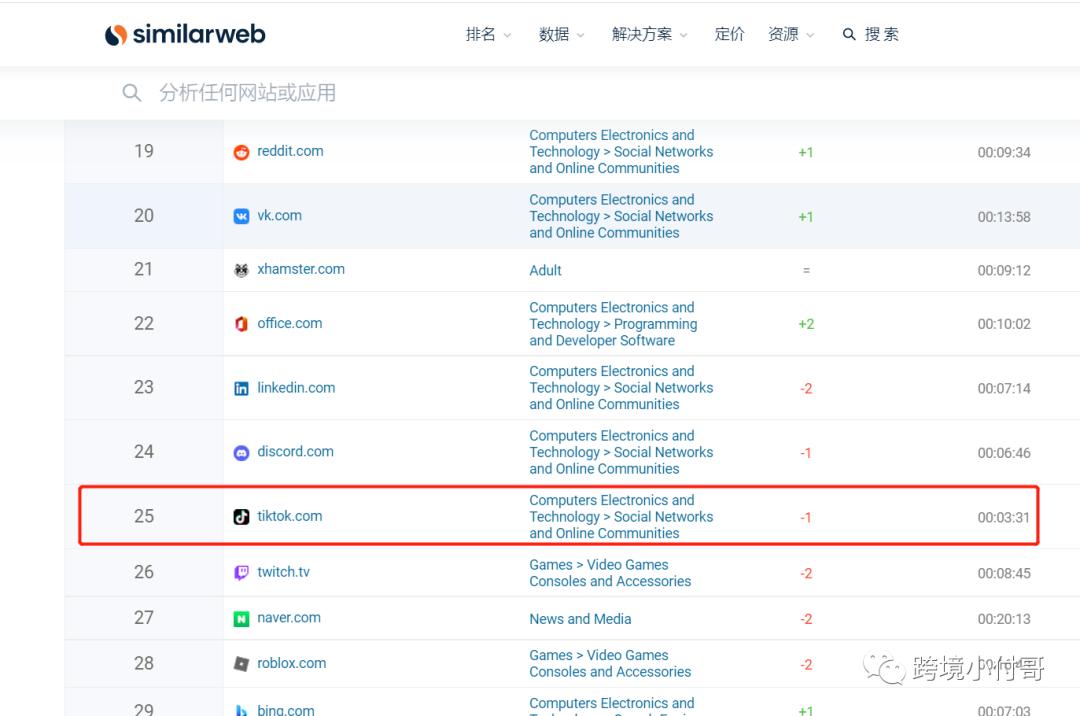Click the naver.com favicon

coord(241,619)
